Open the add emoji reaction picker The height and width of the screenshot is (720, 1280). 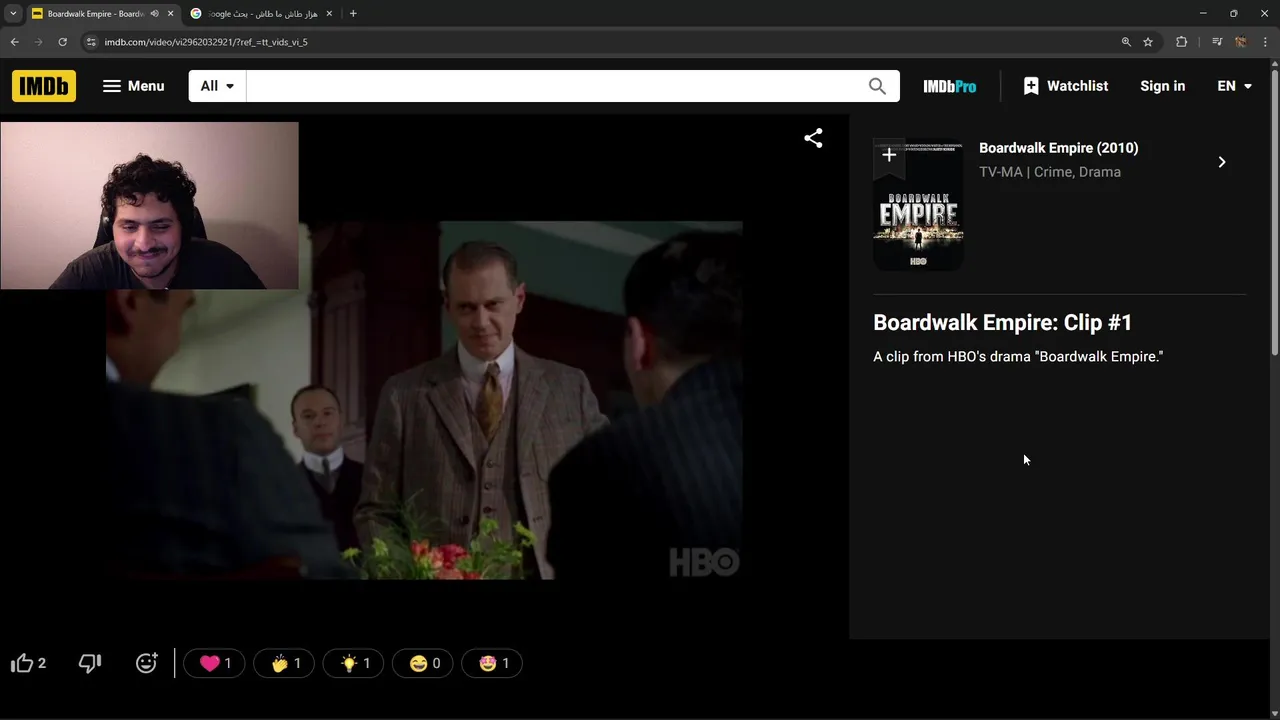(x=146, y=663)
